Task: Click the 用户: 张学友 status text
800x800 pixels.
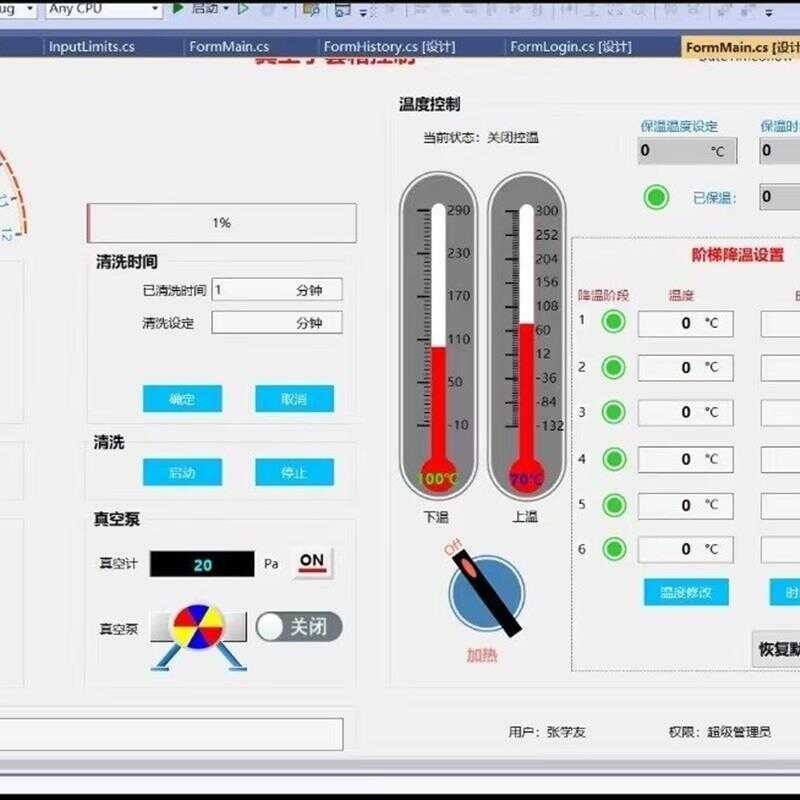Action: tap(547, 732)
